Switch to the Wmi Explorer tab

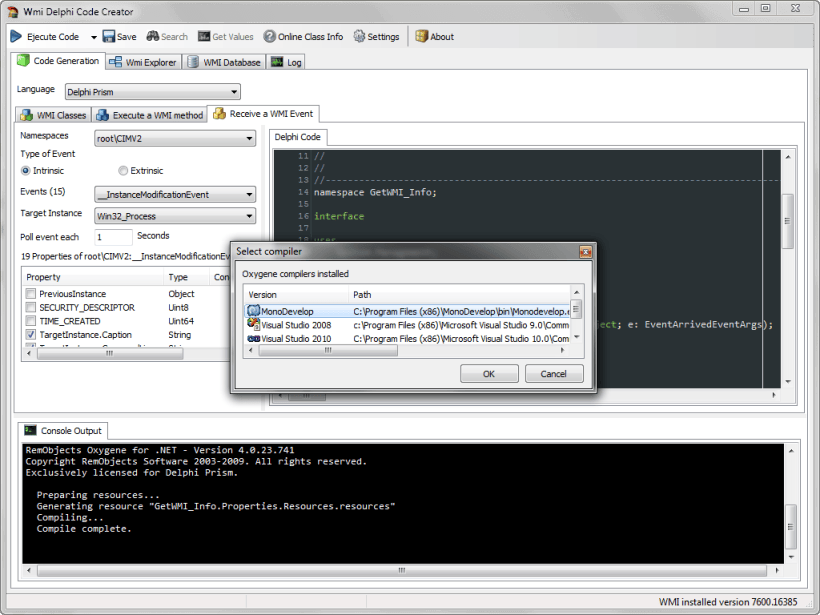click(x=143, y=62)
